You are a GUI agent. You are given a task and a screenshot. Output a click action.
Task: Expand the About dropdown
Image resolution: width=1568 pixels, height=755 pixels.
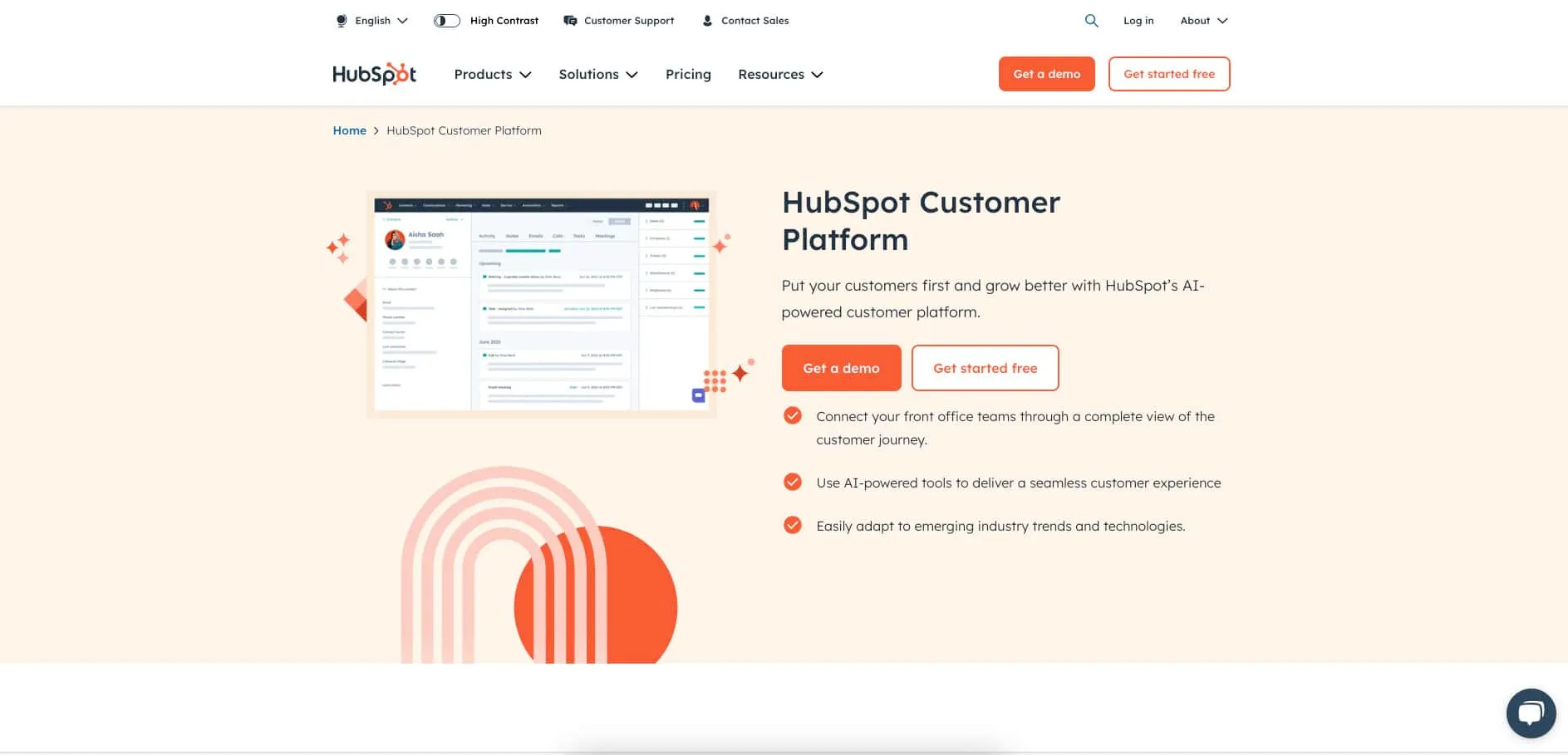pyautogui.click(x=1204, y=21)
